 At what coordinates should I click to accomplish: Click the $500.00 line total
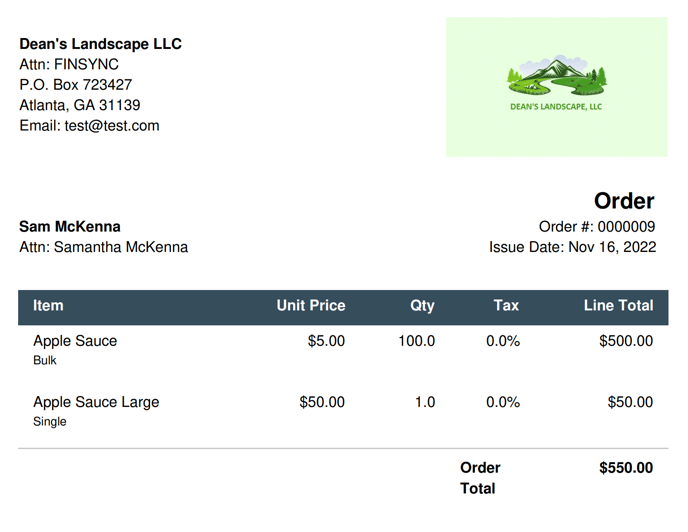[x=626, y=341]
